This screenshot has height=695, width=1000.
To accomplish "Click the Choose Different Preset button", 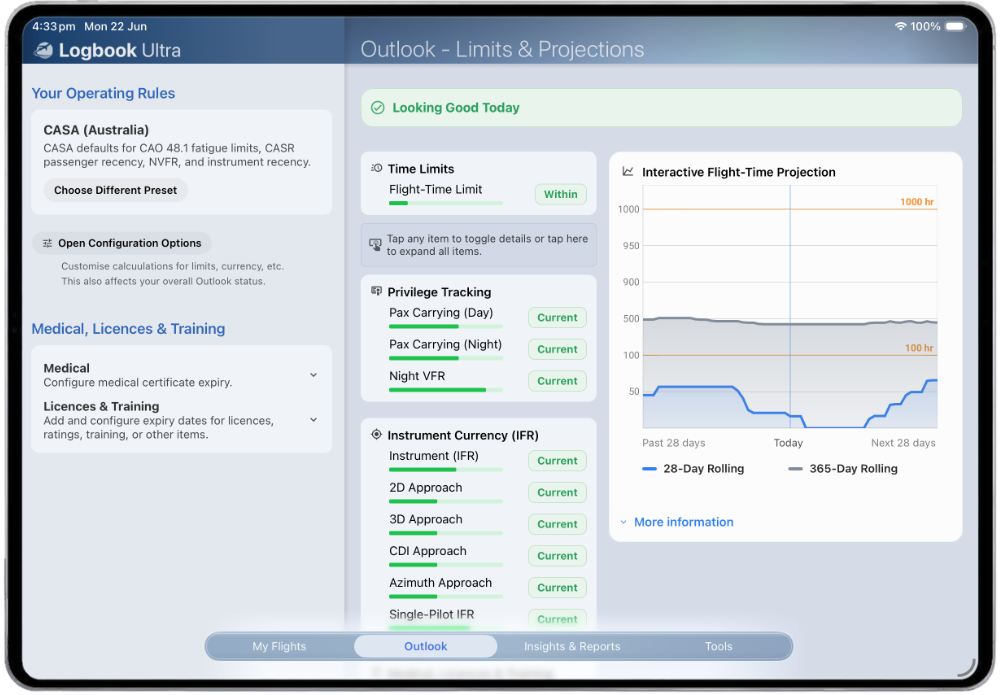I will 115,191.
